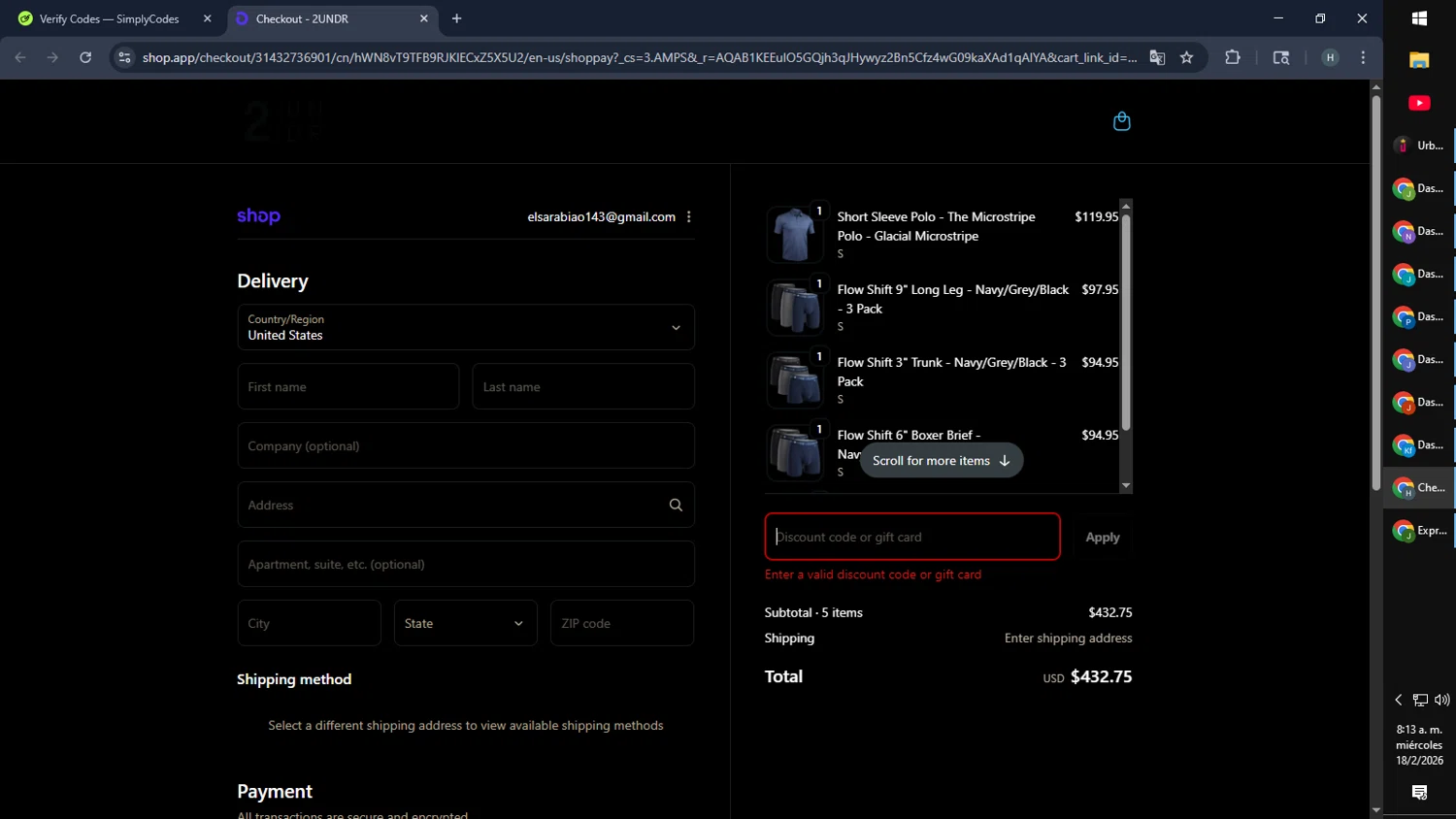Open taskbar volume control
Viewport: 1456px width, 819px height.
(x=1442, y=700)
